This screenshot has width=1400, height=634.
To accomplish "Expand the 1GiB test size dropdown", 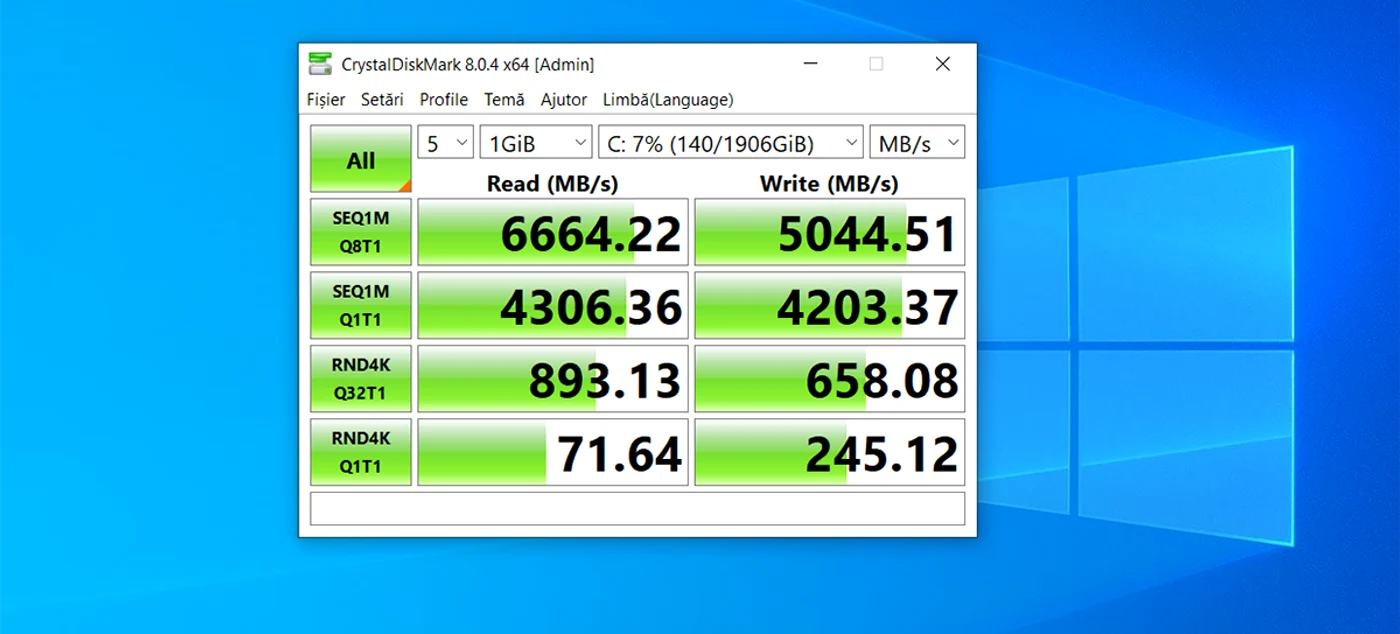I will [x=536, y=143].
